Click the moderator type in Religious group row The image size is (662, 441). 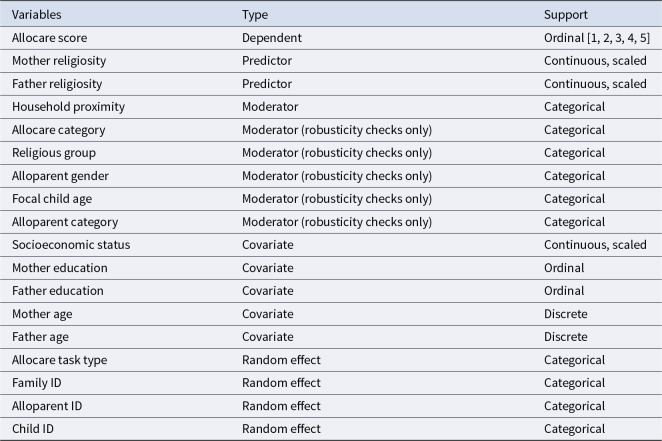[337, 153]
